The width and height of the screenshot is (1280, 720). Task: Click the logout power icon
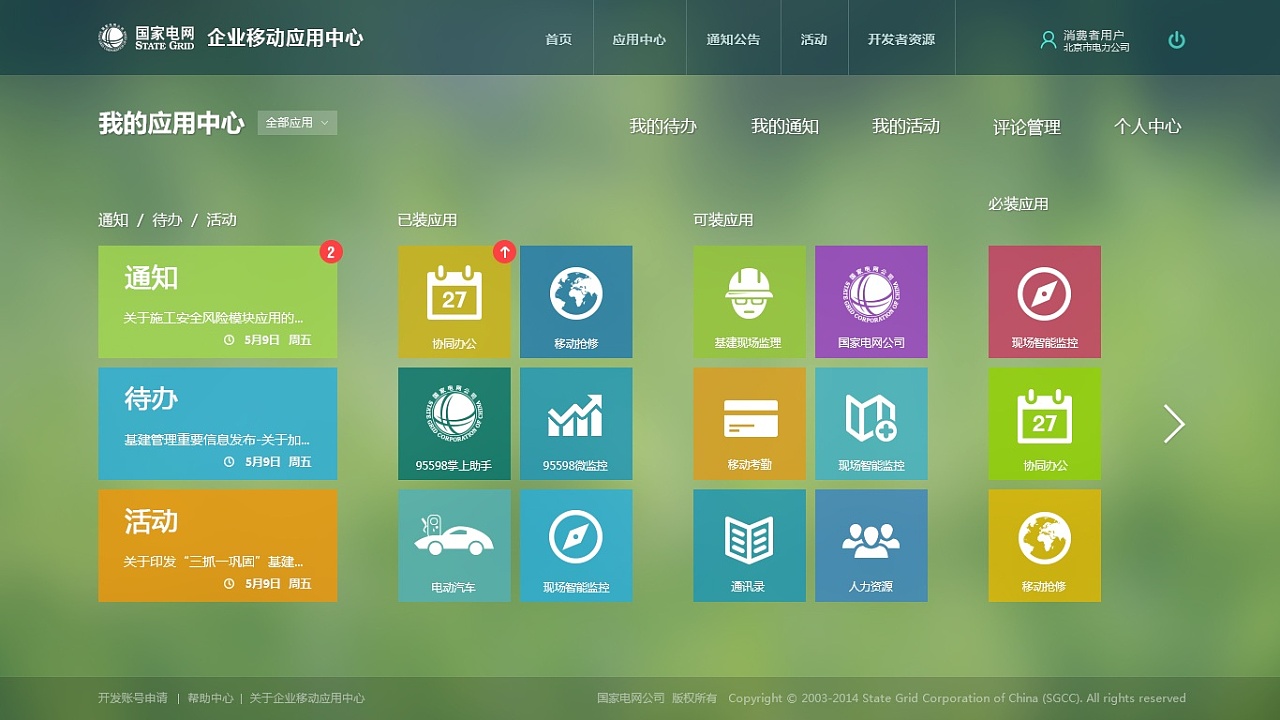(x=1176, y=37)
